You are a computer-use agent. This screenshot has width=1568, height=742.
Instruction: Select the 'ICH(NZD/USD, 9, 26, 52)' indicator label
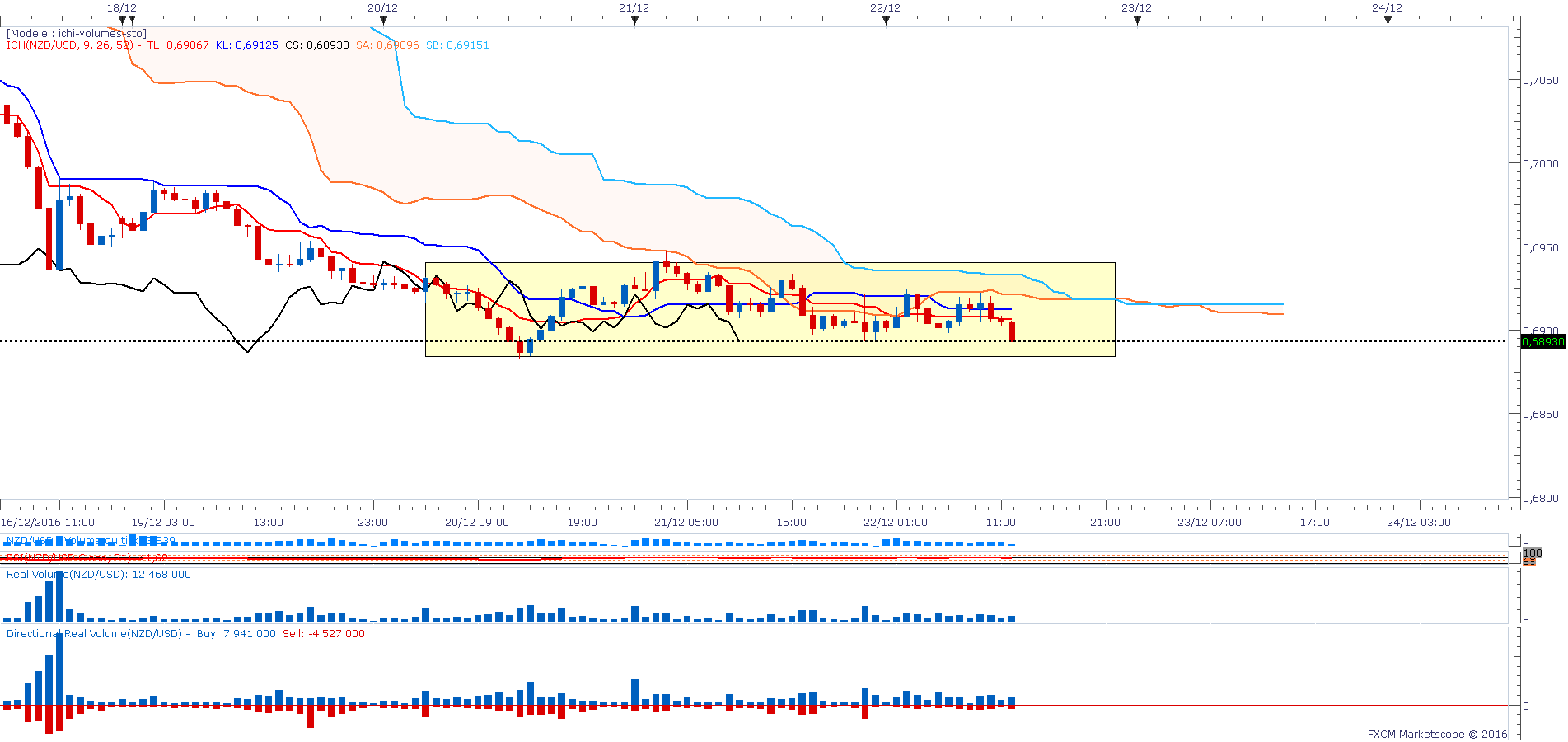coord(70,45)
